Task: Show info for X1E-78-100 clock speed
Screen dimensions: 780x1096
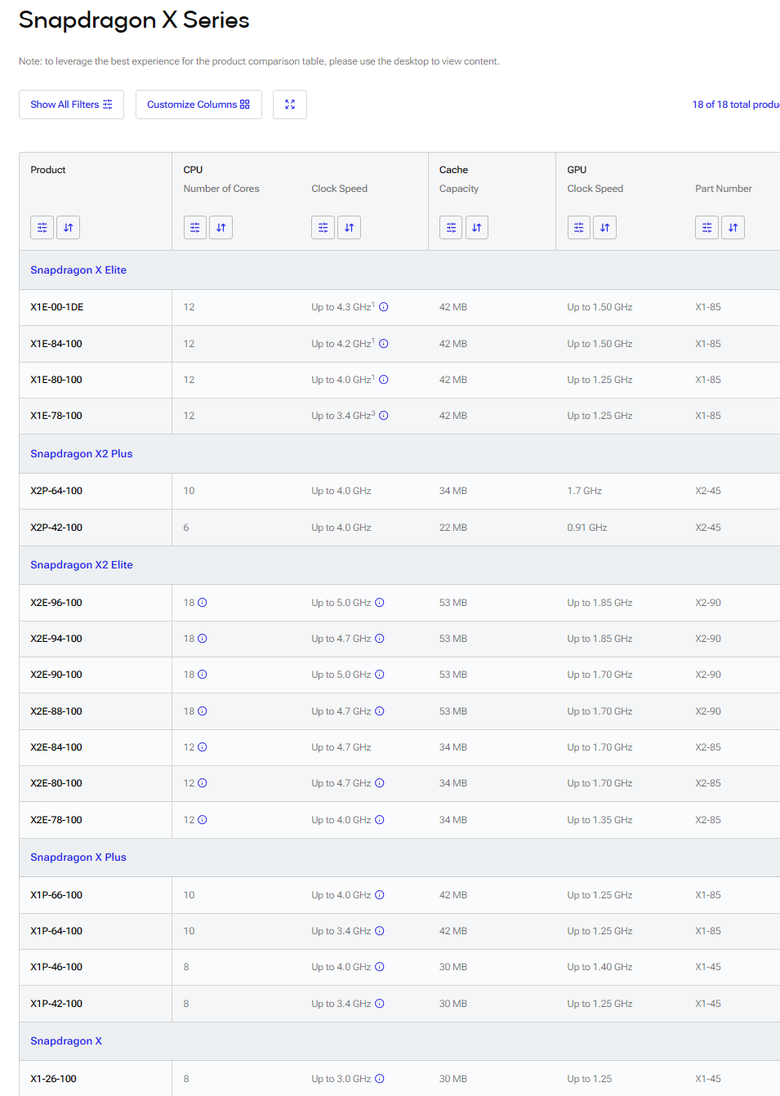Action: pyautogui.click(x=384, y=415)
